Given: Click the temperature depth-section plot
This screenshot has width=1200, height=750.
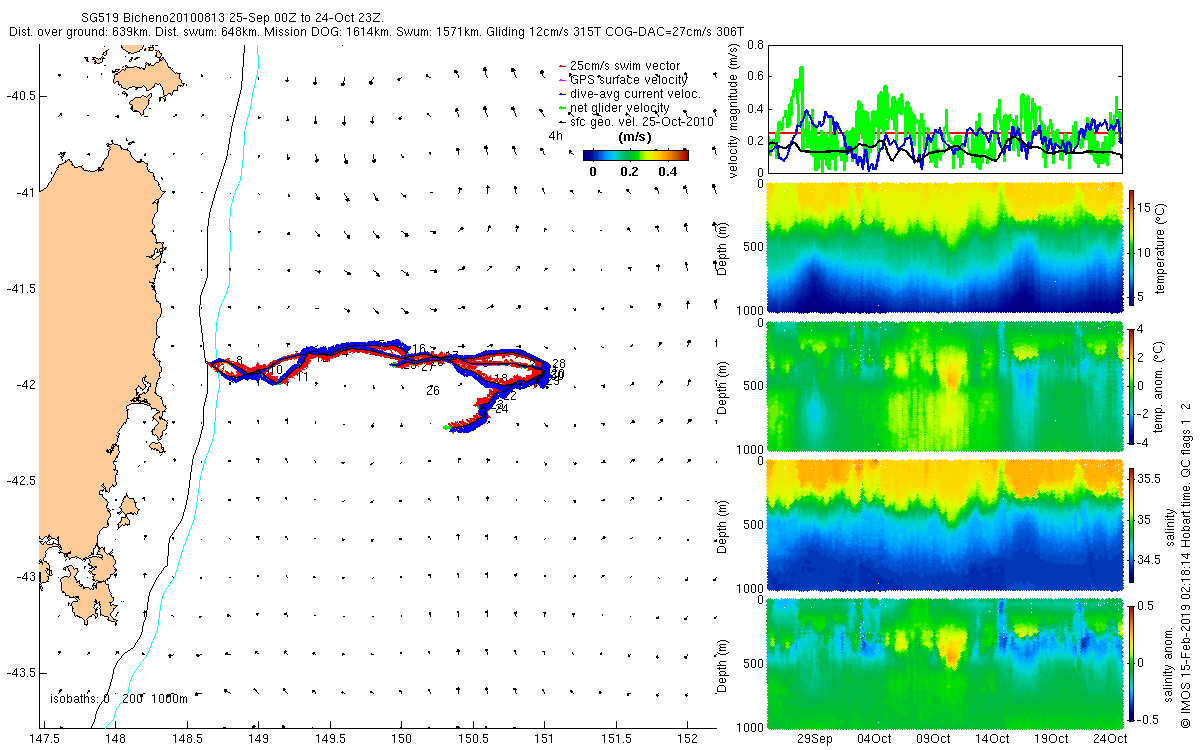Looking at the screenshot, I should click(x=943, y=247).
